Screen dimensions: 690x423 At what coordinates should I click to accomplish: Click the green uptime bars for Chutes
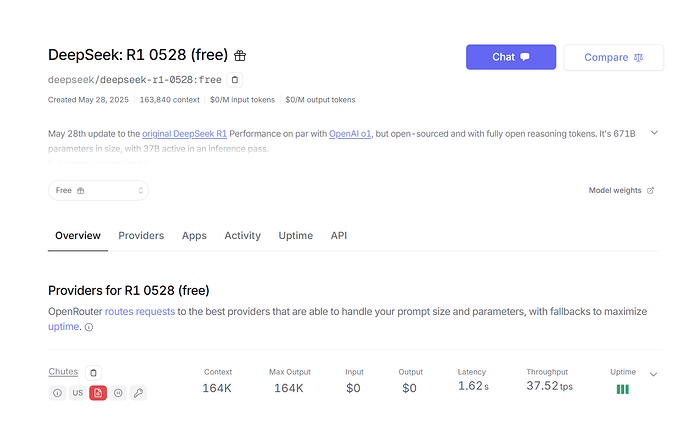click(x=623, y=389)
